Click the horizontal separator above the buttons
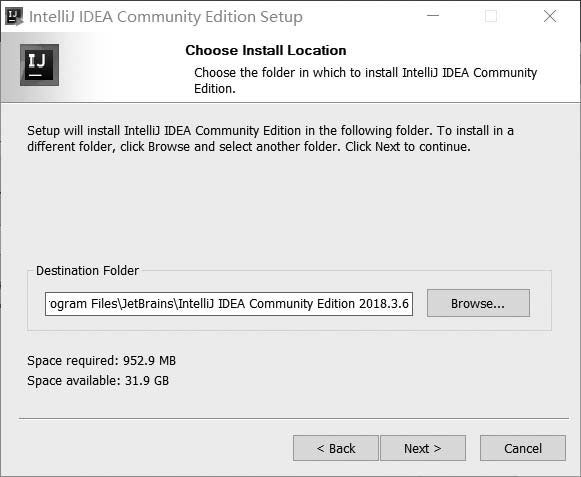Image resolution: width=581 pixels, height=477 pixels. point(294,418)
